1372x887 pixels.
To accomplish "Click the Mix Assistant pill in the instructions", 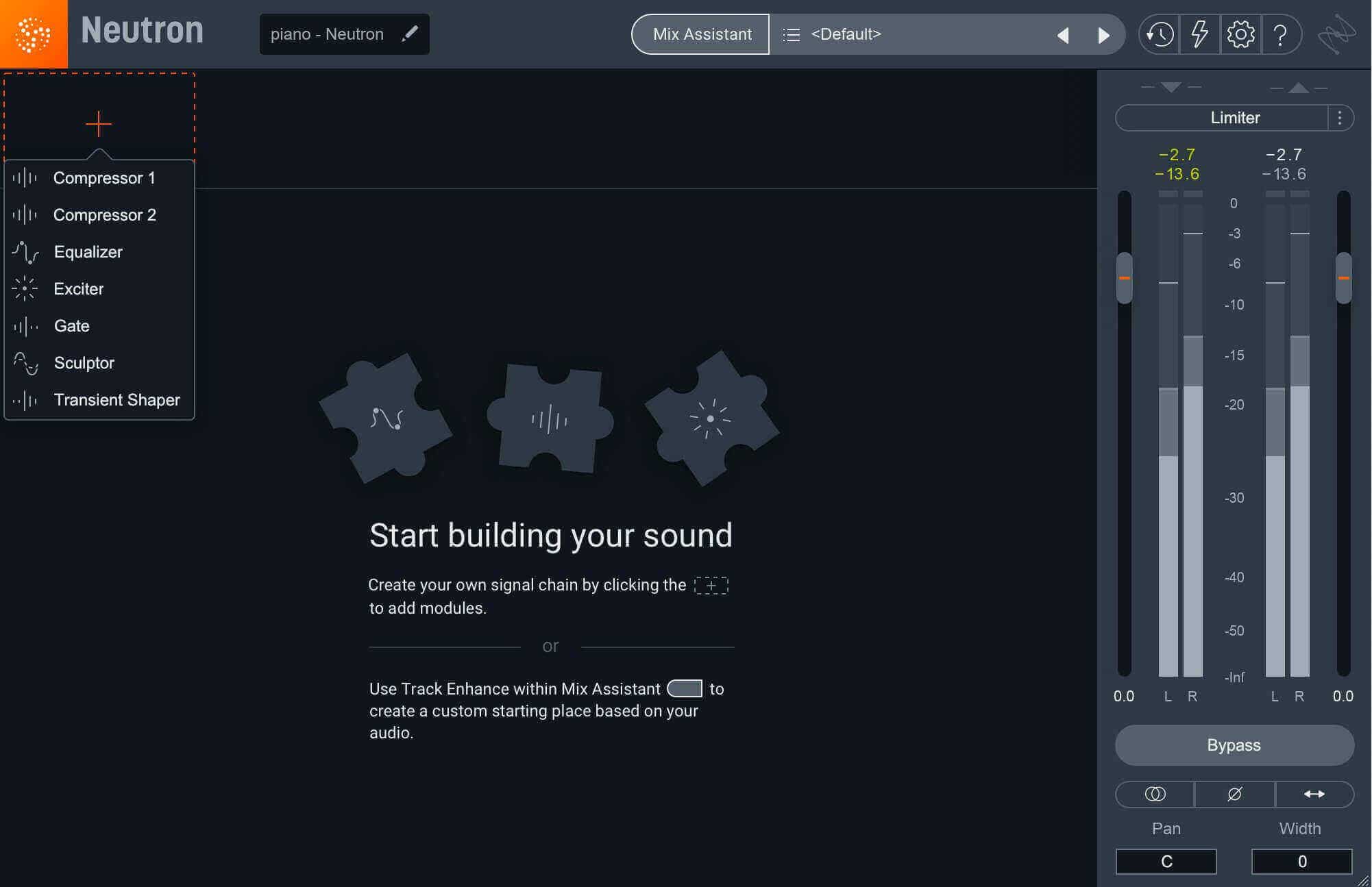I will click(685, 688).
